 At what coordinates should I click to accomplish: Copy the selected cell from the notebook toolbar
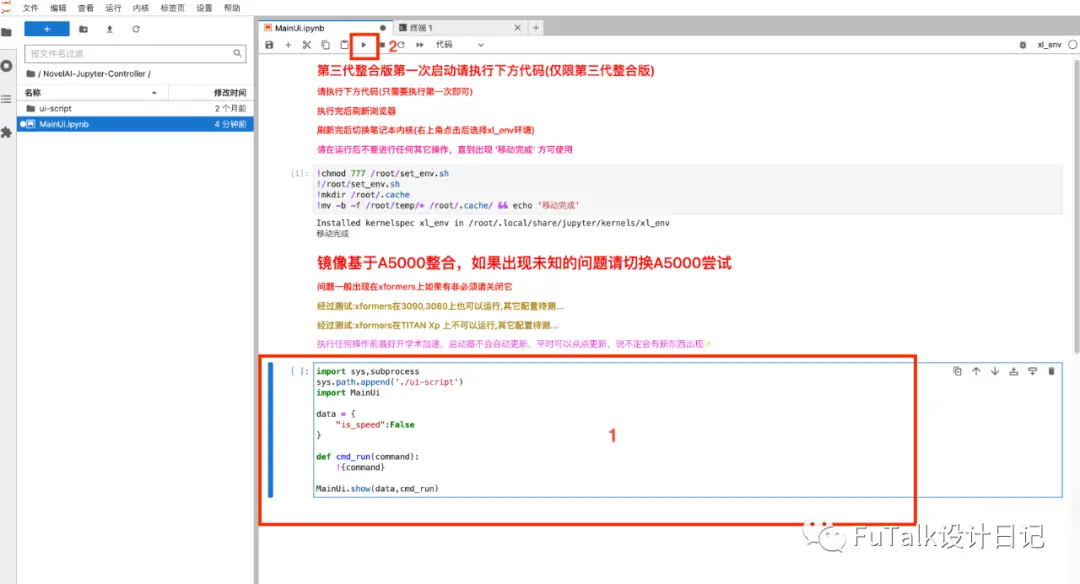[326, 45]
